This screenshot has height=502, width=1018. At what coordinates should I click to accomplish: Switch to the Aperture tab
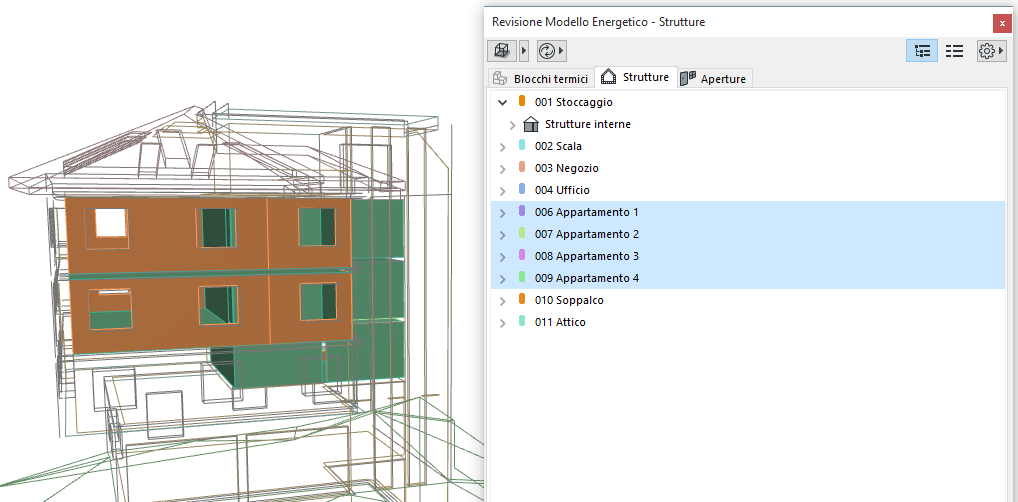click(x=715, y=79)
